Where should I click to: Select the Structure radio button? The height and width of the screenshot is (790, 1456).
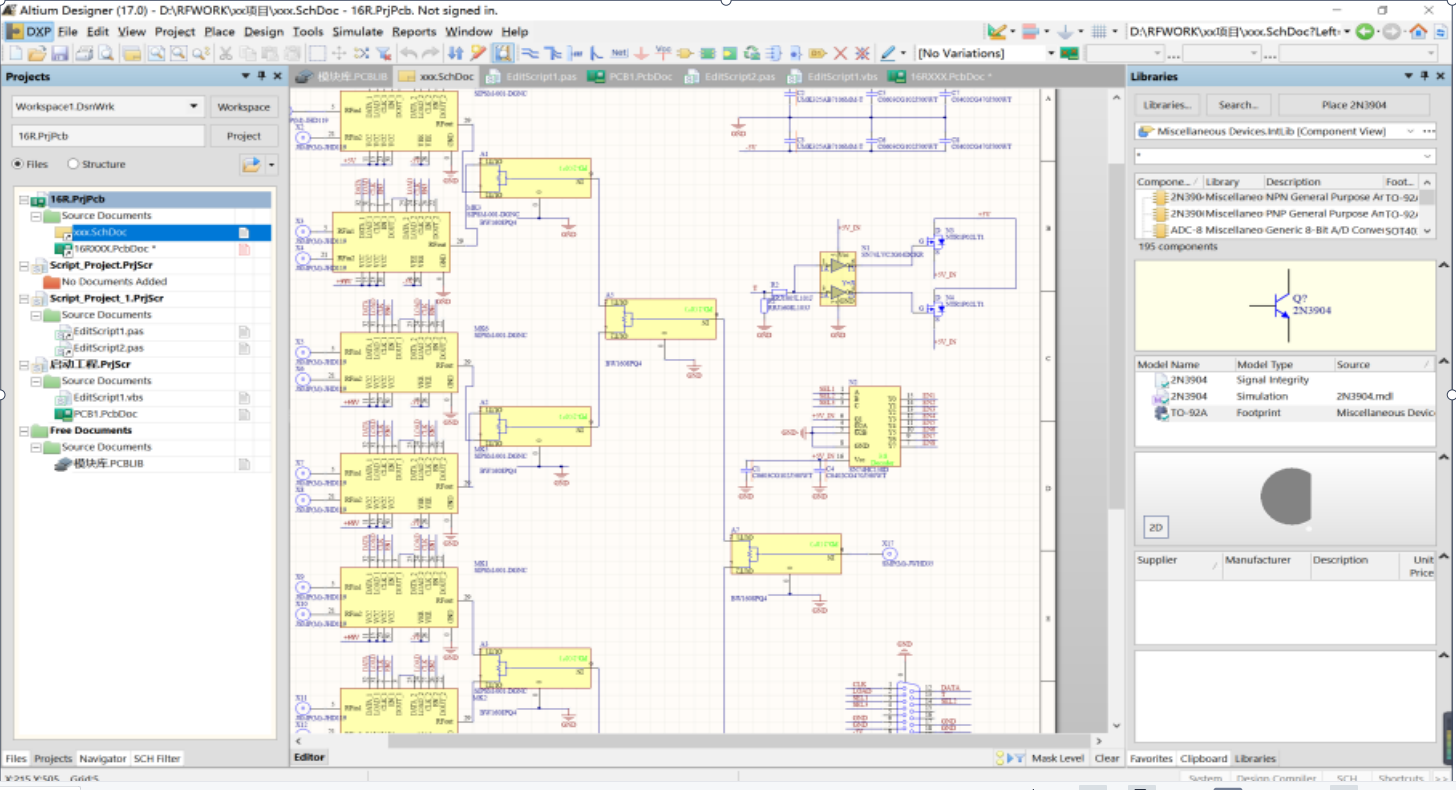pyautogui.click(x=73, y=164)
